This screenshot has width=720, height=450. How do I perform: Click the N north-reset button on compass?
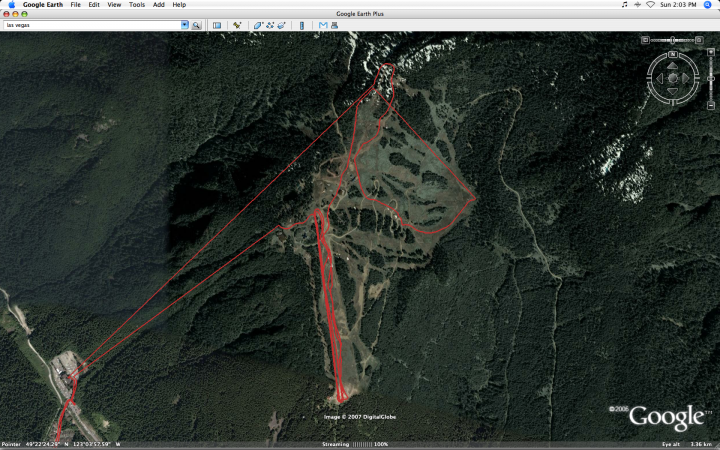[673, 55]
